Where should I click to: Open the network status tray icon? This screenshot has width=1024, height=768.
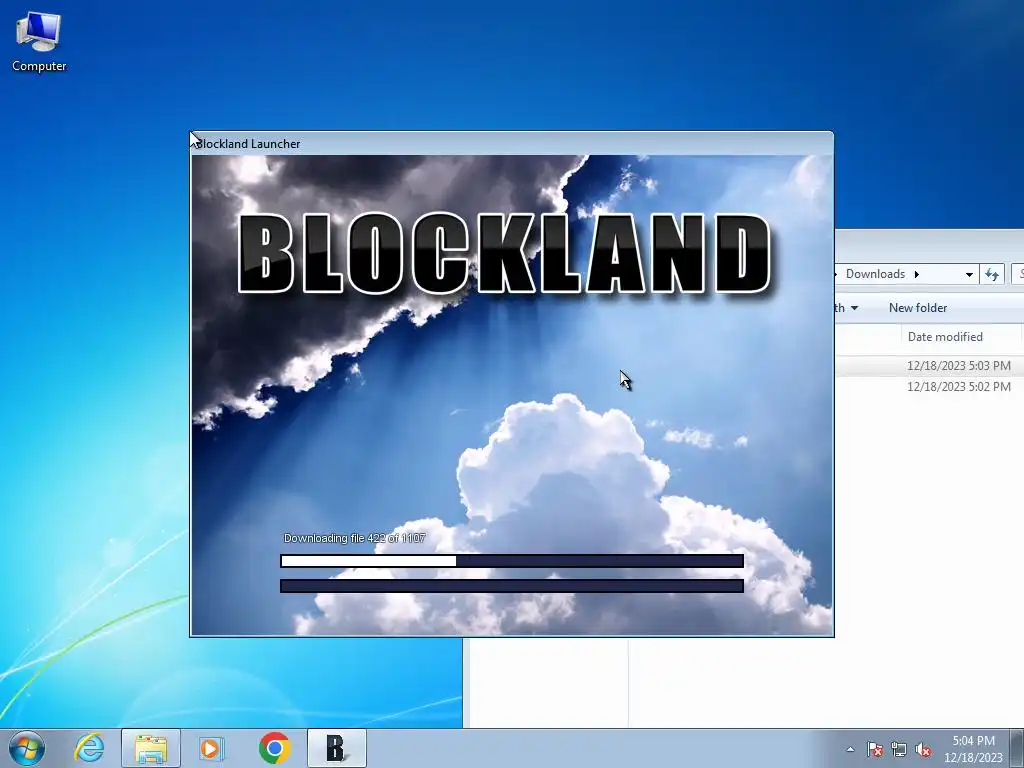pos(899,750)
